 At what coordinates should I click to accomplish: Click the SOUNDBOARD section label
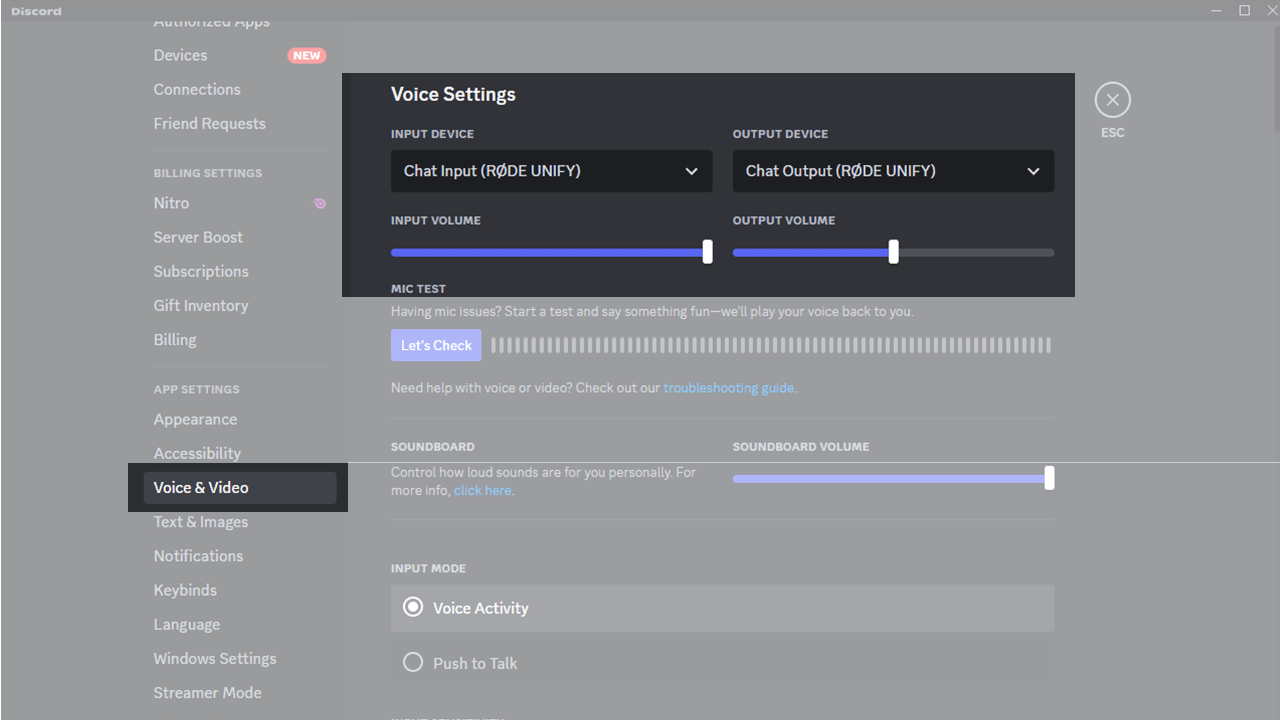pyautogui.click(x=433, y=446)
